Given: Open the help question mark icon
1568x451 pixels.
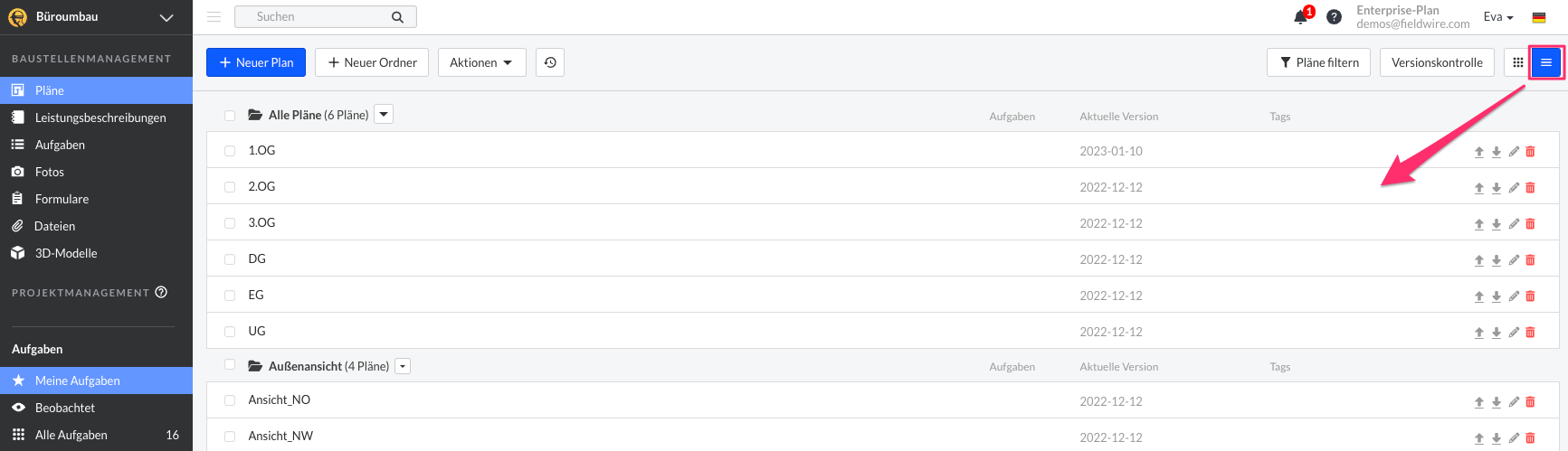Looking at the screenshot, I should tap(1334, 16).
